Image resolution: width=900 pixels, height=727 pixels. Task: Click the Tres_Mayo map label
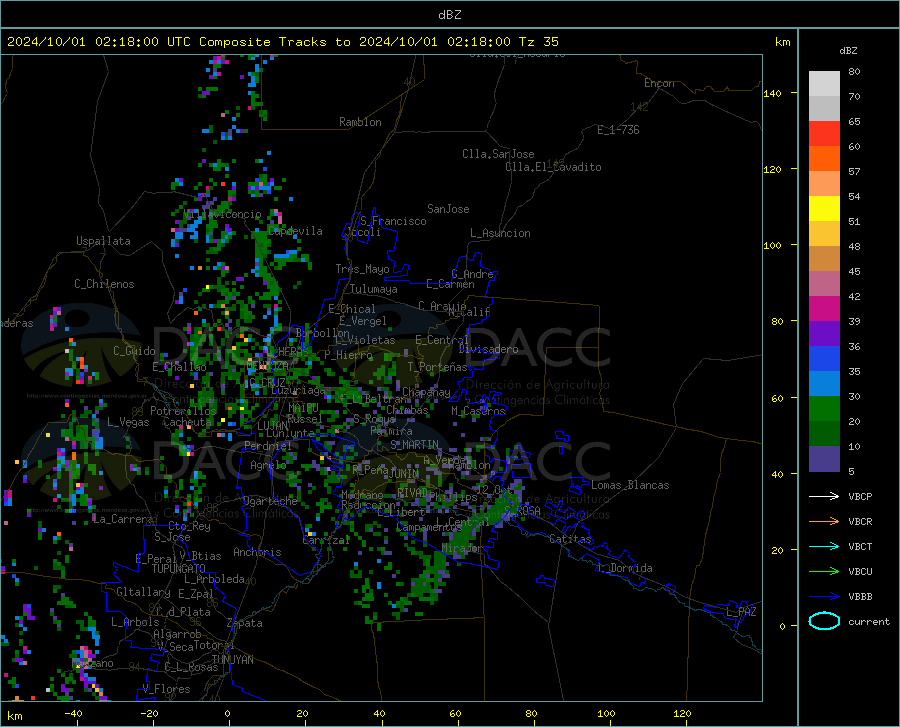[x=362, y=269]
